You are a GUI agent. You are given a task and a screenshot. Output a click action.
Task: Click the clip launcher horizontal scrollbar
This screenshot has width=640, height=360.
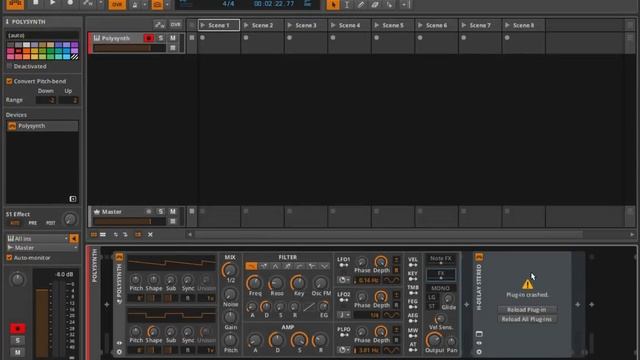click(389, 234)
